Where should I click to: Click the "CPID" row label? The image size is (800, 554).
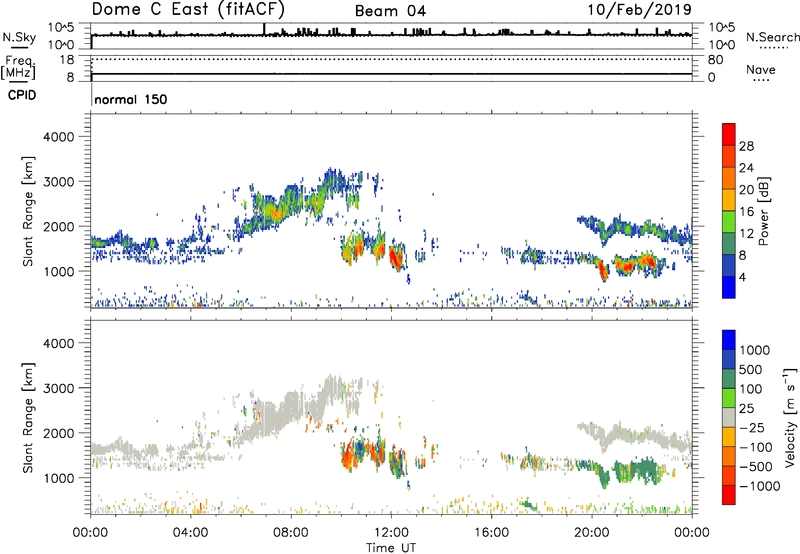tap(22, 95)
